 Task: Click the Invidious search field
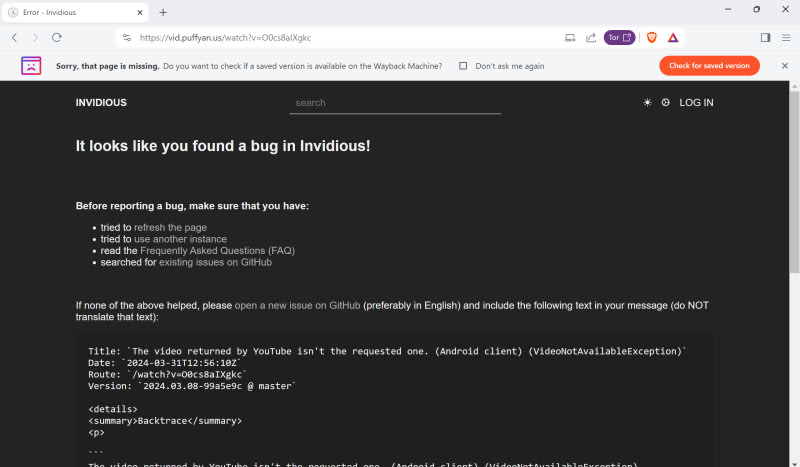[x=394, y=103]
